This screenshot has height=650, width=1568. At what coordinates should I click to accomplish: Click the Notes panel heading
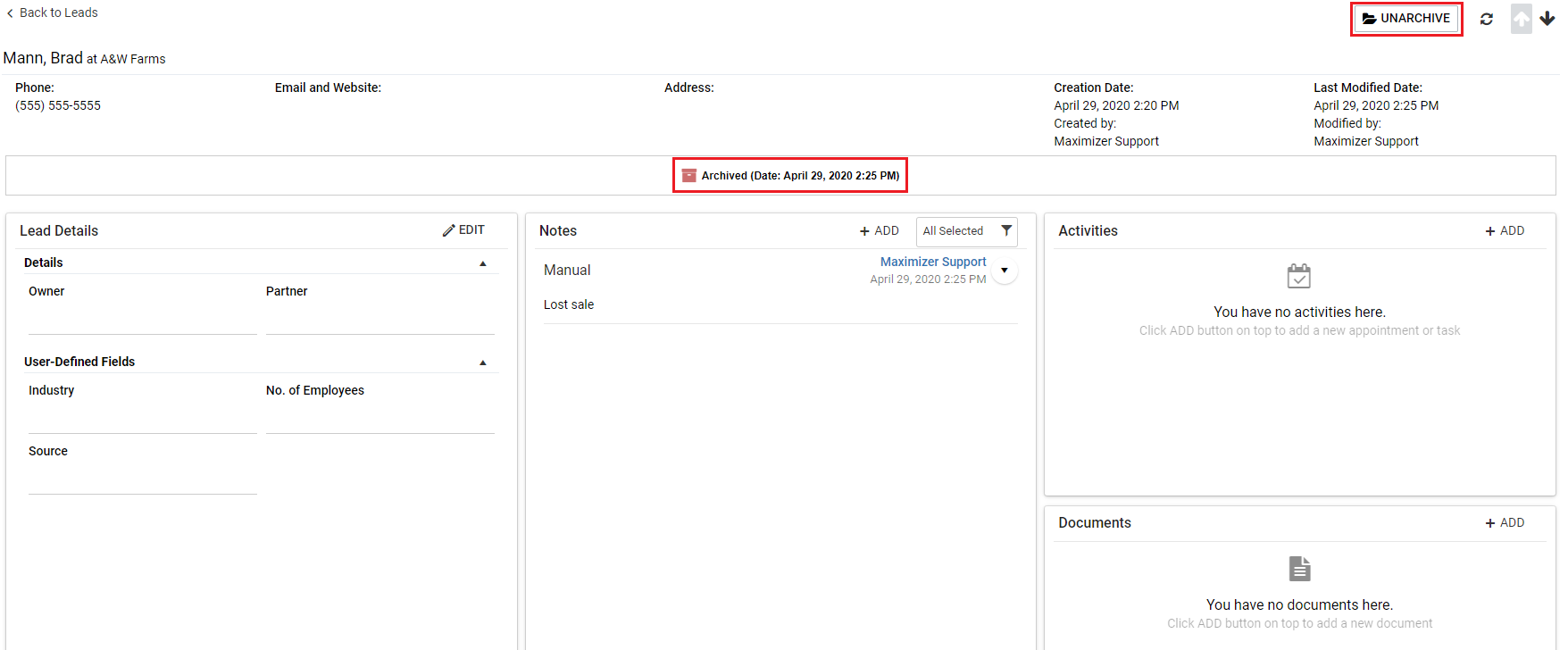point(558,230)
